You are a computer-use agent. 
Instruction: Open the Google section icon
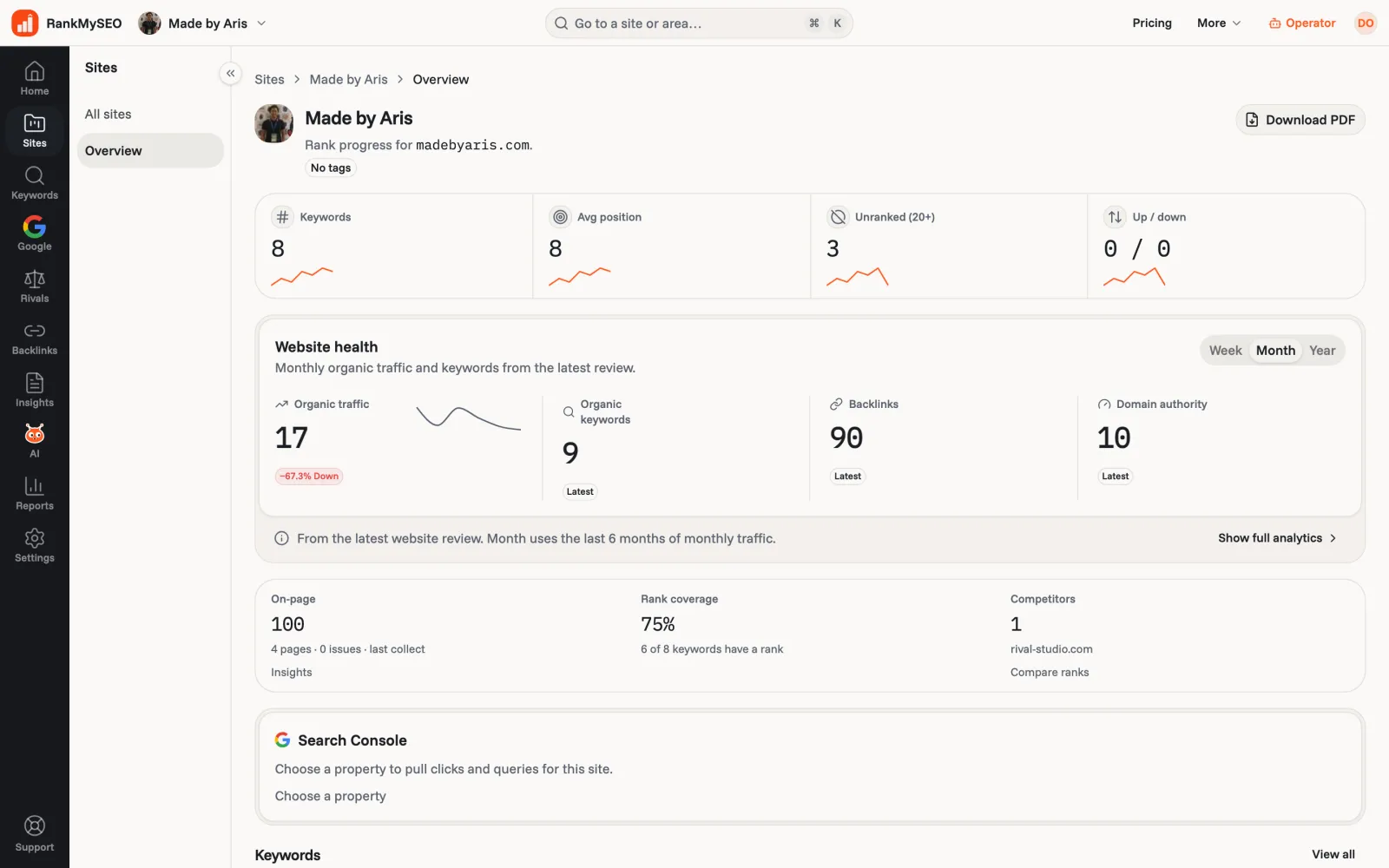[35, 234]
